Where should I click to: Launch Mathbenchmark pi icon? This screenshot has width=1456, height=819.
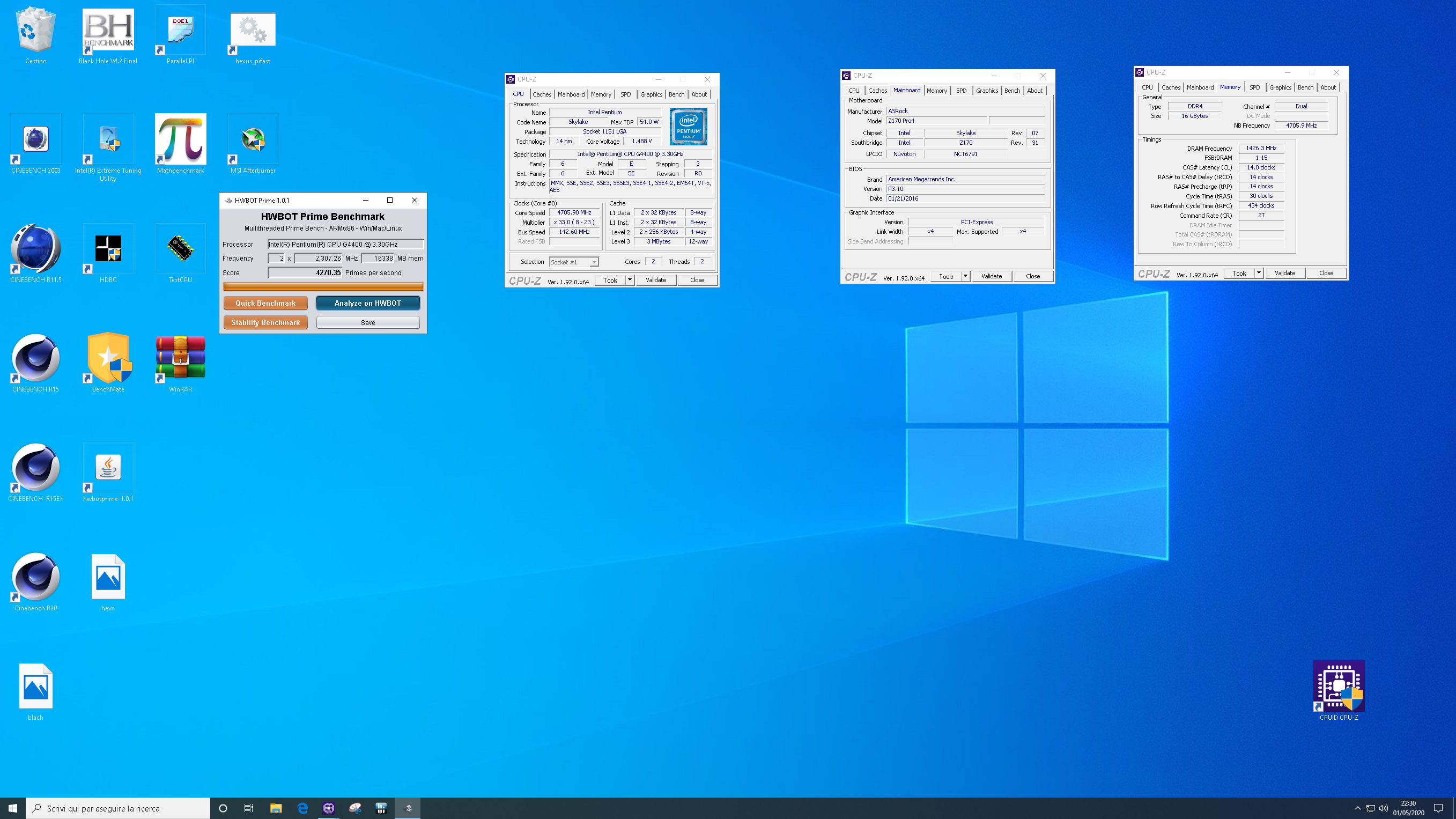180,144
